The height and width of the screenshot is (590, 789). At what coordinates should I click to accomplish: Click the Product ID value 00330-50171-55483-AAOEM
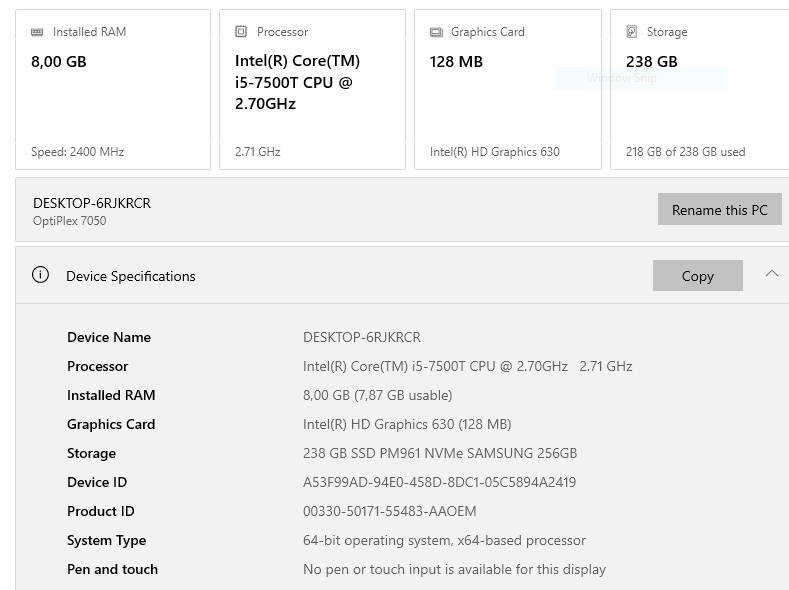point(389,511)
